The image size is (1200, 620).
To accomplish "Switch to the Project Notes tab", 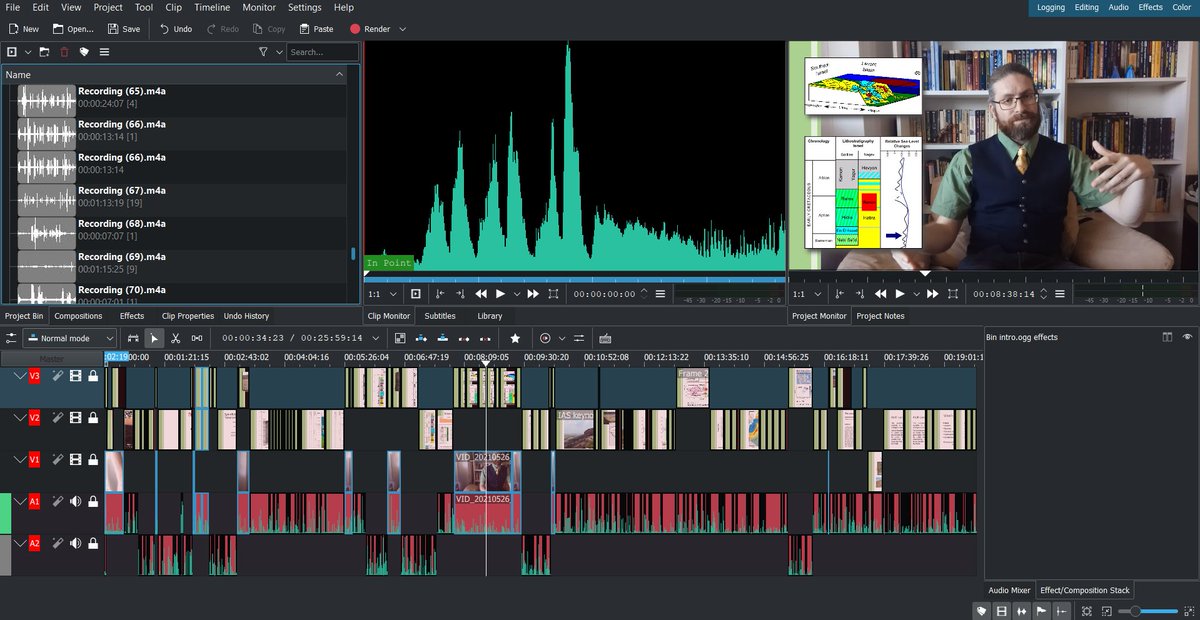I will pos(880,316).
